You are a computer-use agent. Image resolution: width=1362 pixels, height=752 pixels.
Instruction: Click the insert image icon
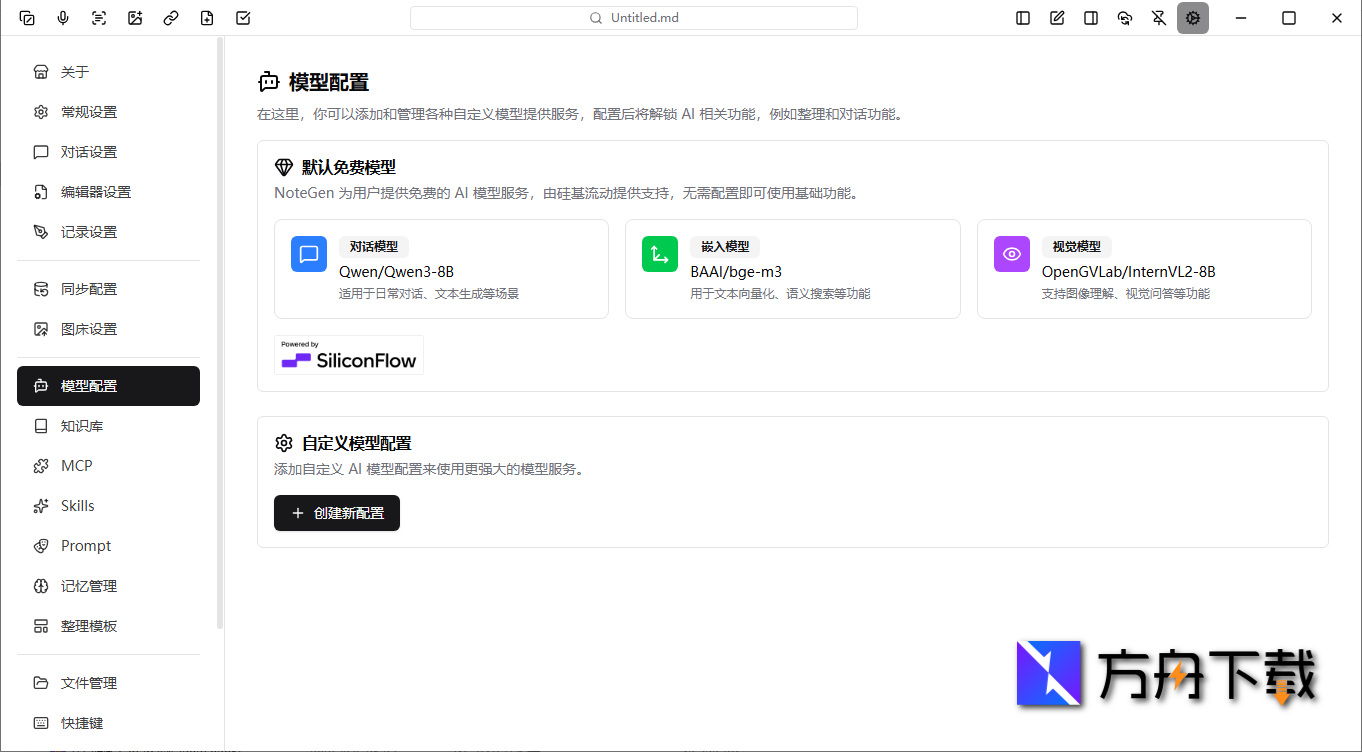tap(134, 17)
